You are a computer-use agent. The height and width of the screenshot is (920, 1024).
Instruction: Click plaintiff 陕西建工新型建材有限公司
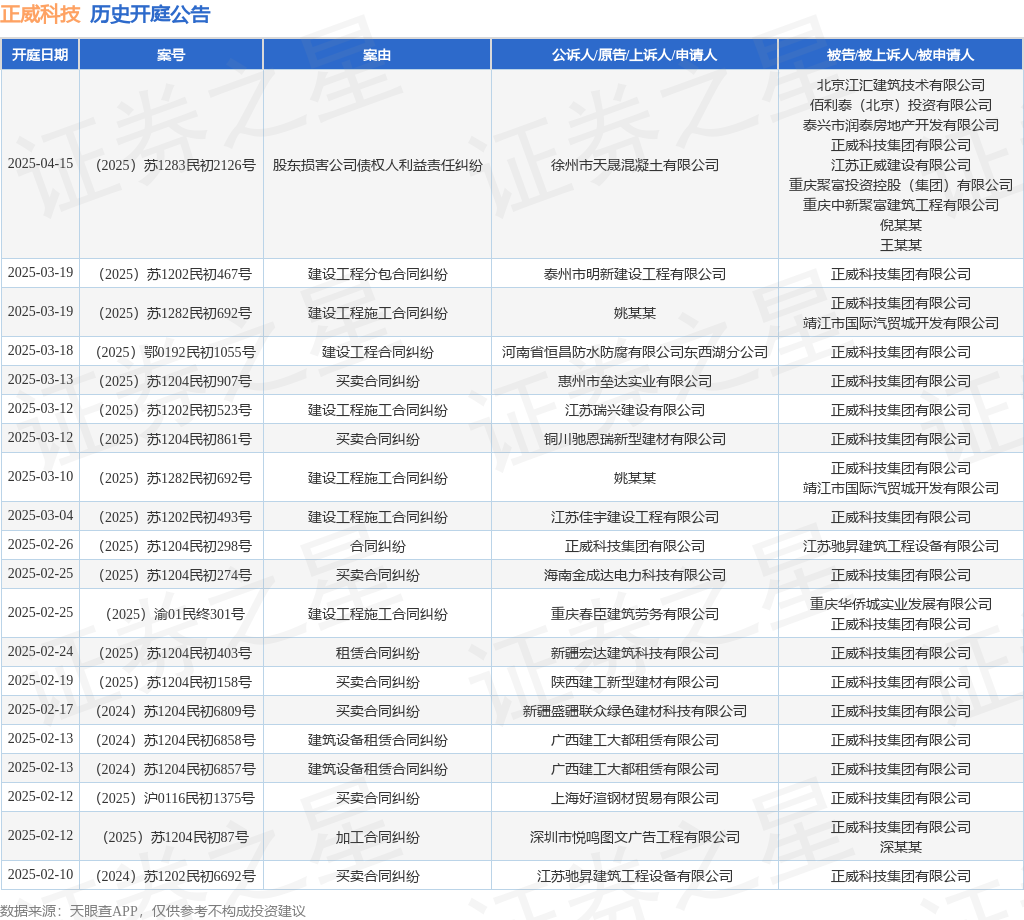pos(634,682)
